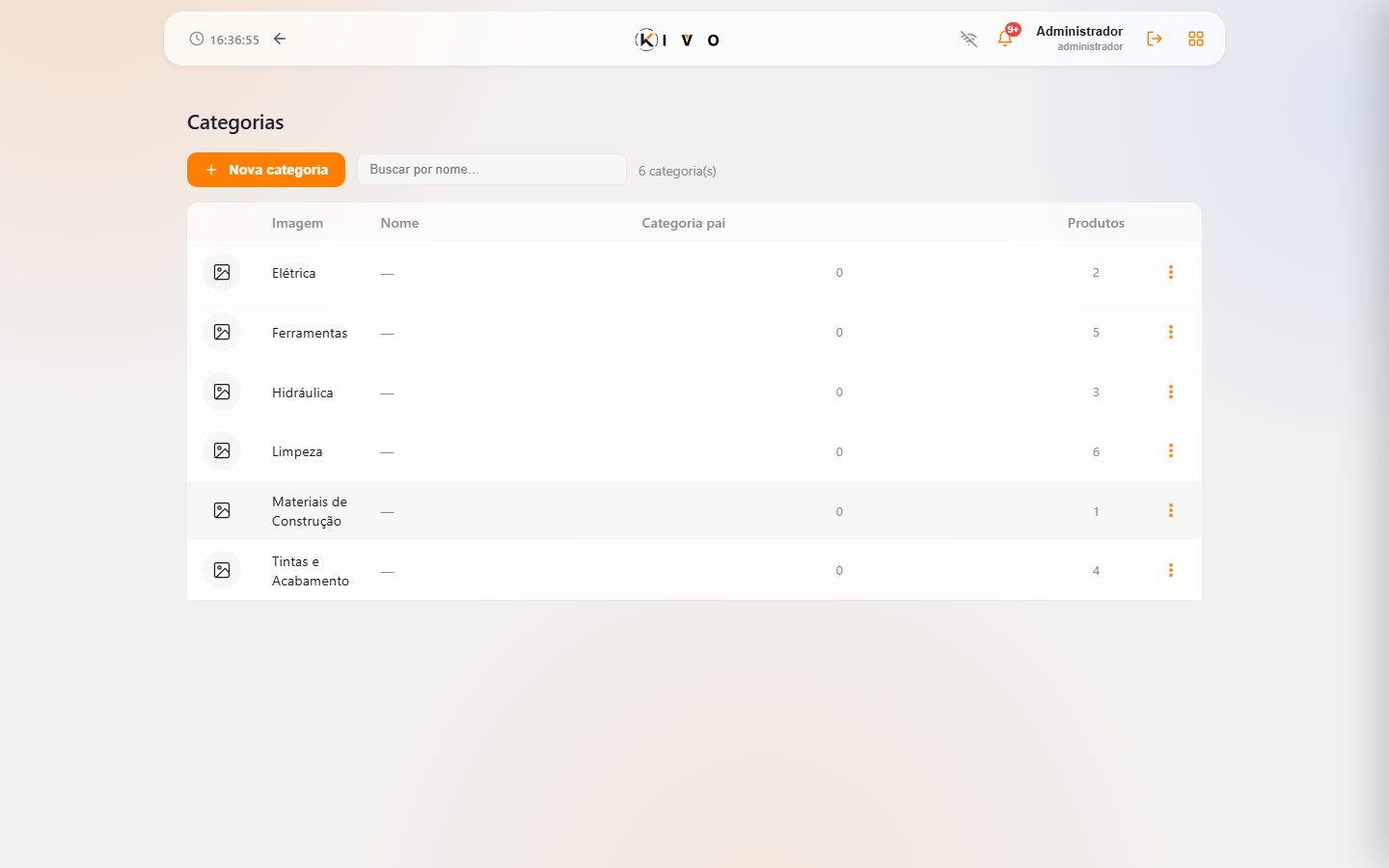Click the product count 4 for Tintas e Acabamento
This screenshot has width=1389, height=868.
(1096, 571)
